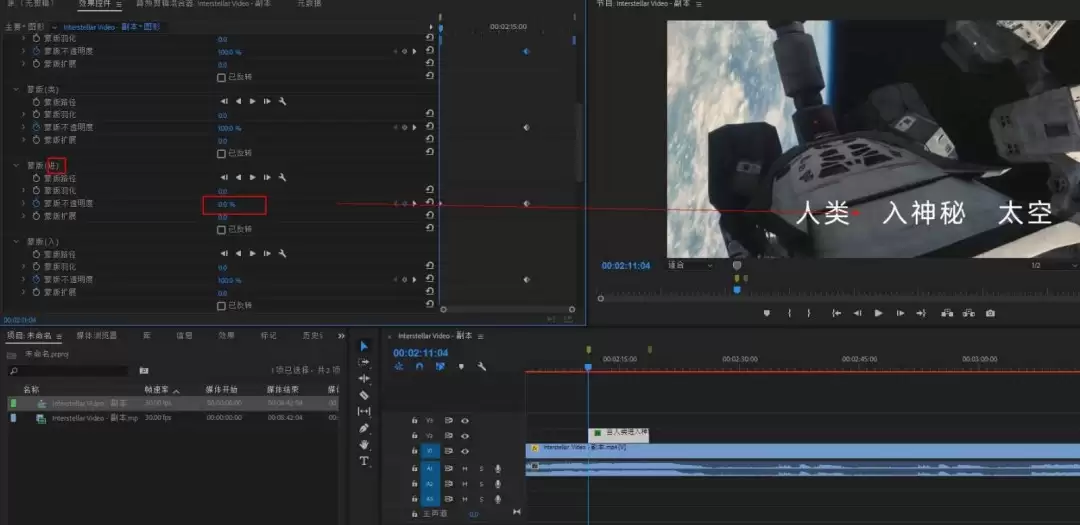Open mask tracking options wrench for 蒙版(类)
The height and width of the screenshot is (525, 1080).
pyautogui.click(x=282, y=101)
